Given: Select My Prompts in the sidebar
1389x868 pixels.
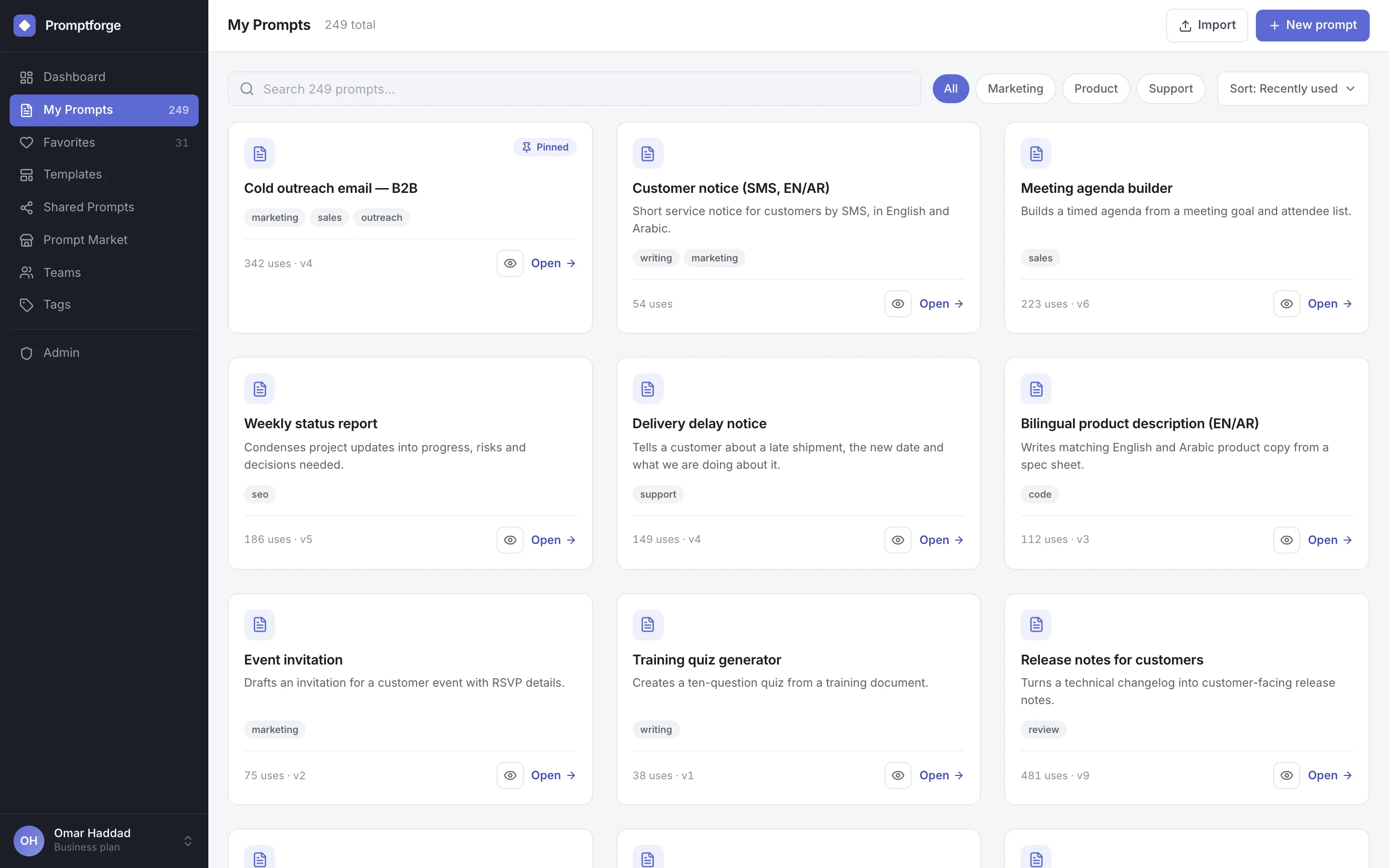Looking at the screenshot, I should pyautogui.click(x=104, y=109).
